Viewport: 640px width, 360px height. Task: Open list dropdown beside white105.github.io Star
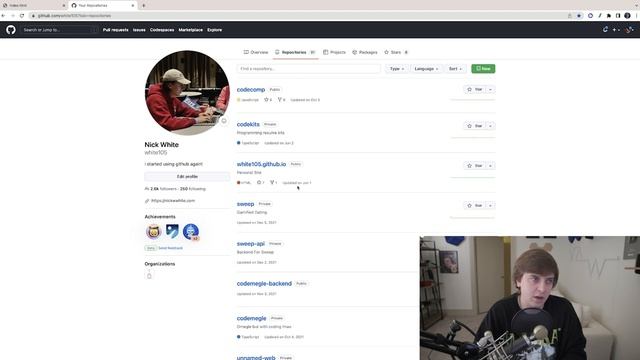point(491,166)
